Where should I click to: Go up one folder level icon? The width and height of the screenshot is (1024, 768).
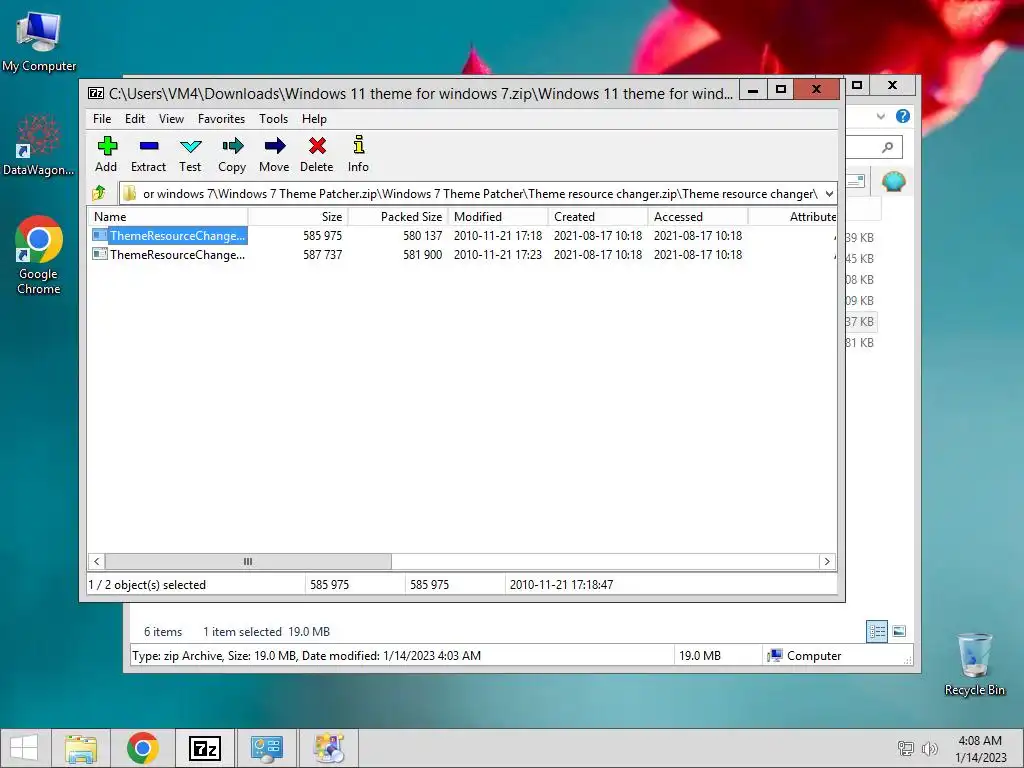coord(99,193)
